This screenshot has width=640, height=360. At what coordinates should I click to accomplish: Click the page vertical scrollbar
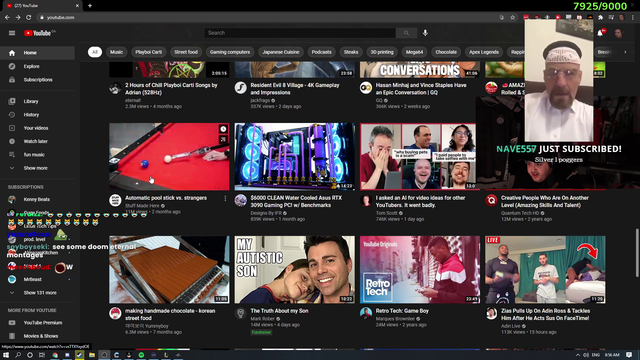coord(637,253)
